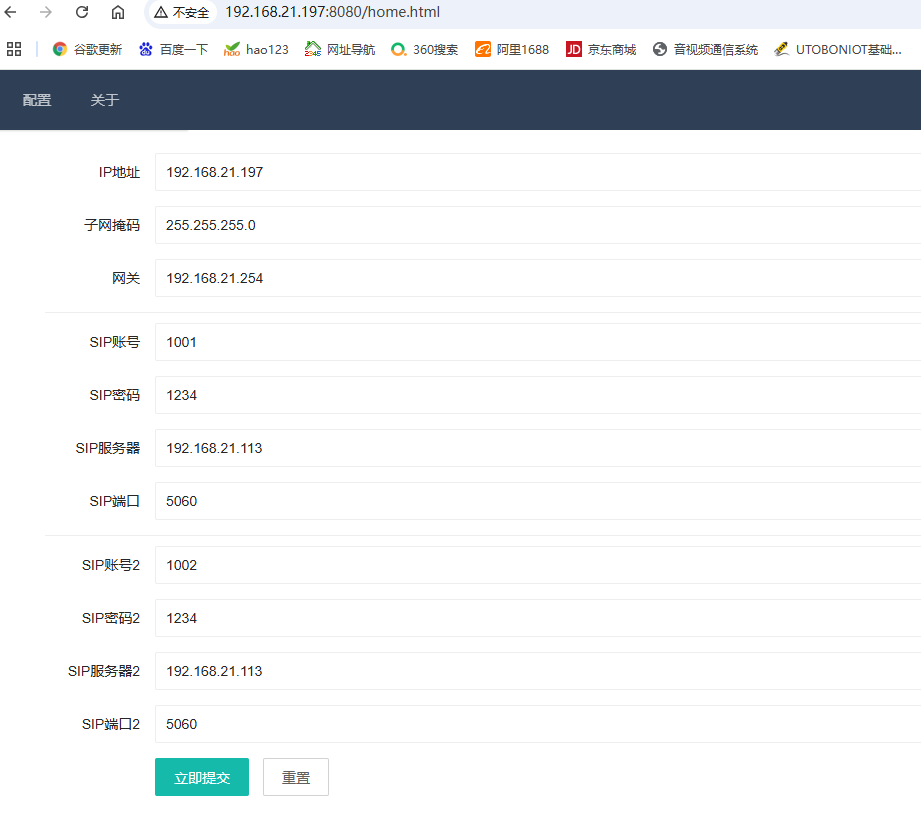Click the 不安全 site security warning

(x=182, y=13)
